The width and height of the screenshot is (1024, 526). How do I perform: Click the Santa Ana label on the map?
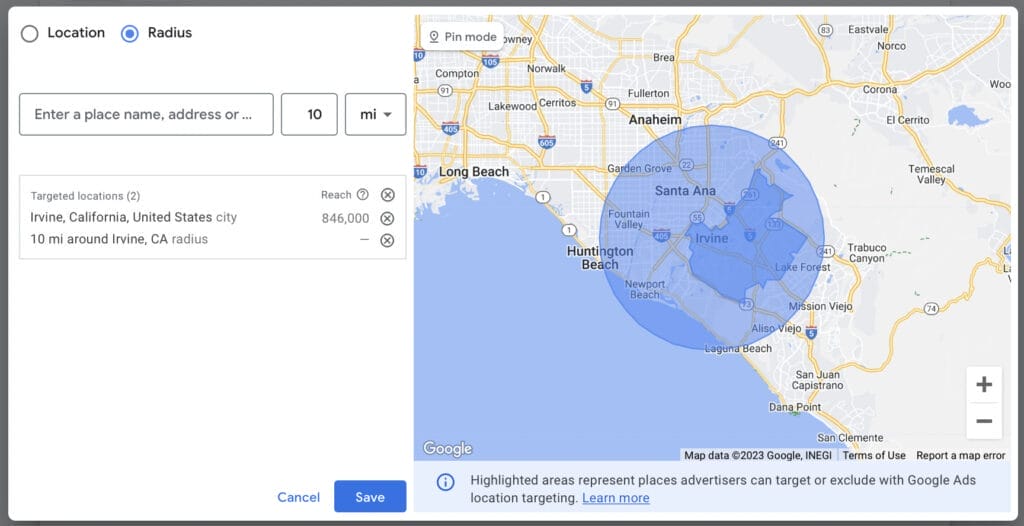click(685, 191)
